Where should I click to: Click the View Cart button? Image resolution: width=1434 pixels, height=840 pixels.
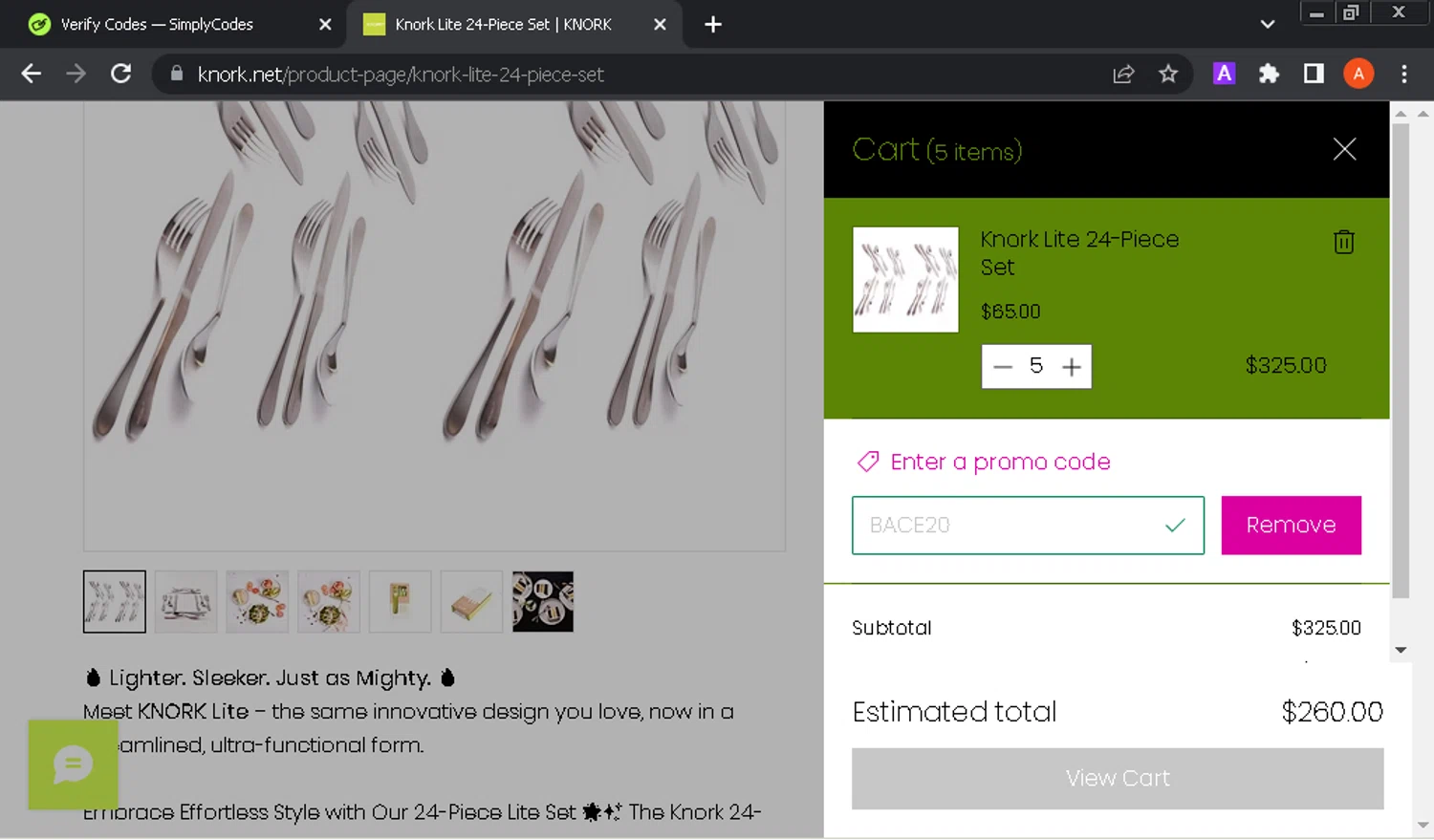(1118, 779)
